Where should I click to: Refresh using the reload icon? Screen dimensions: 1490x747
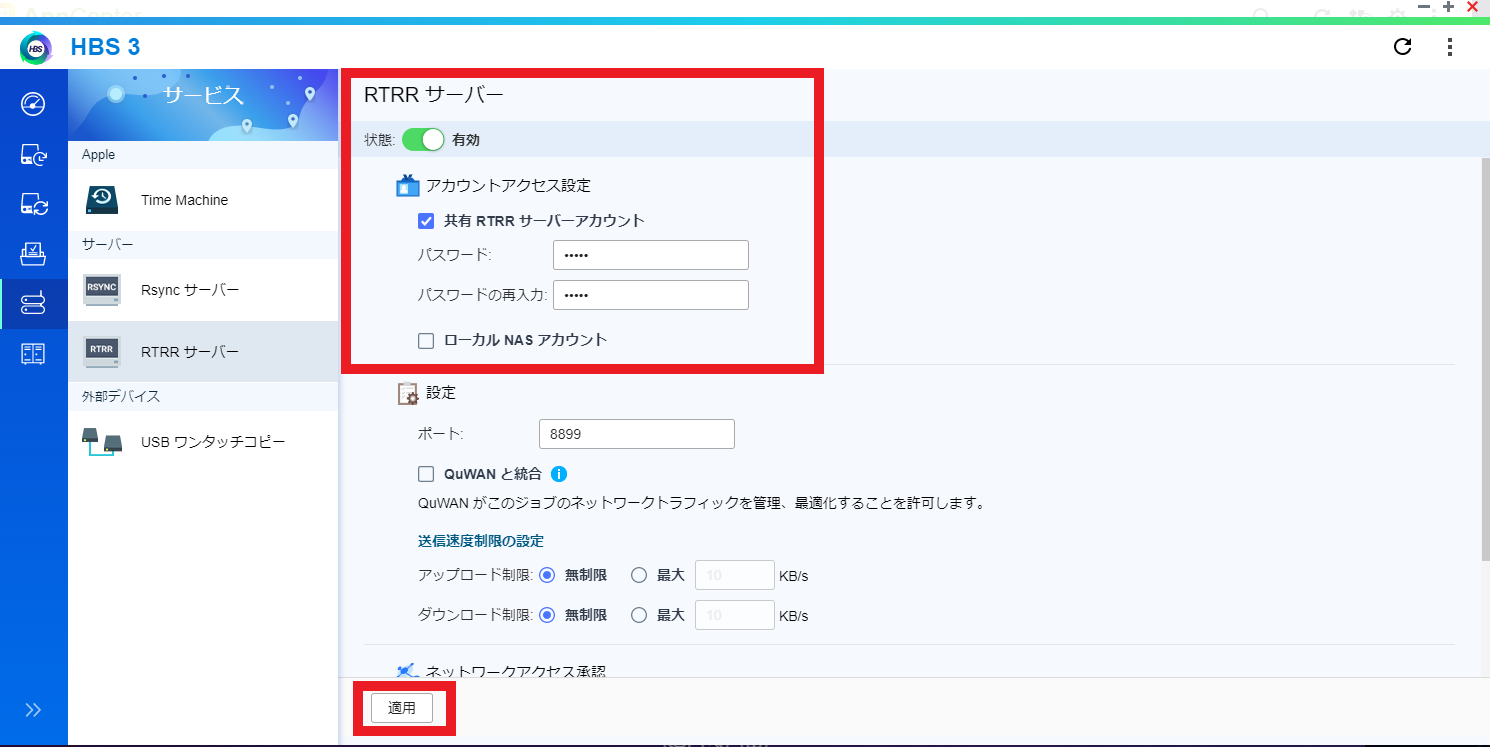(1403, 47)
